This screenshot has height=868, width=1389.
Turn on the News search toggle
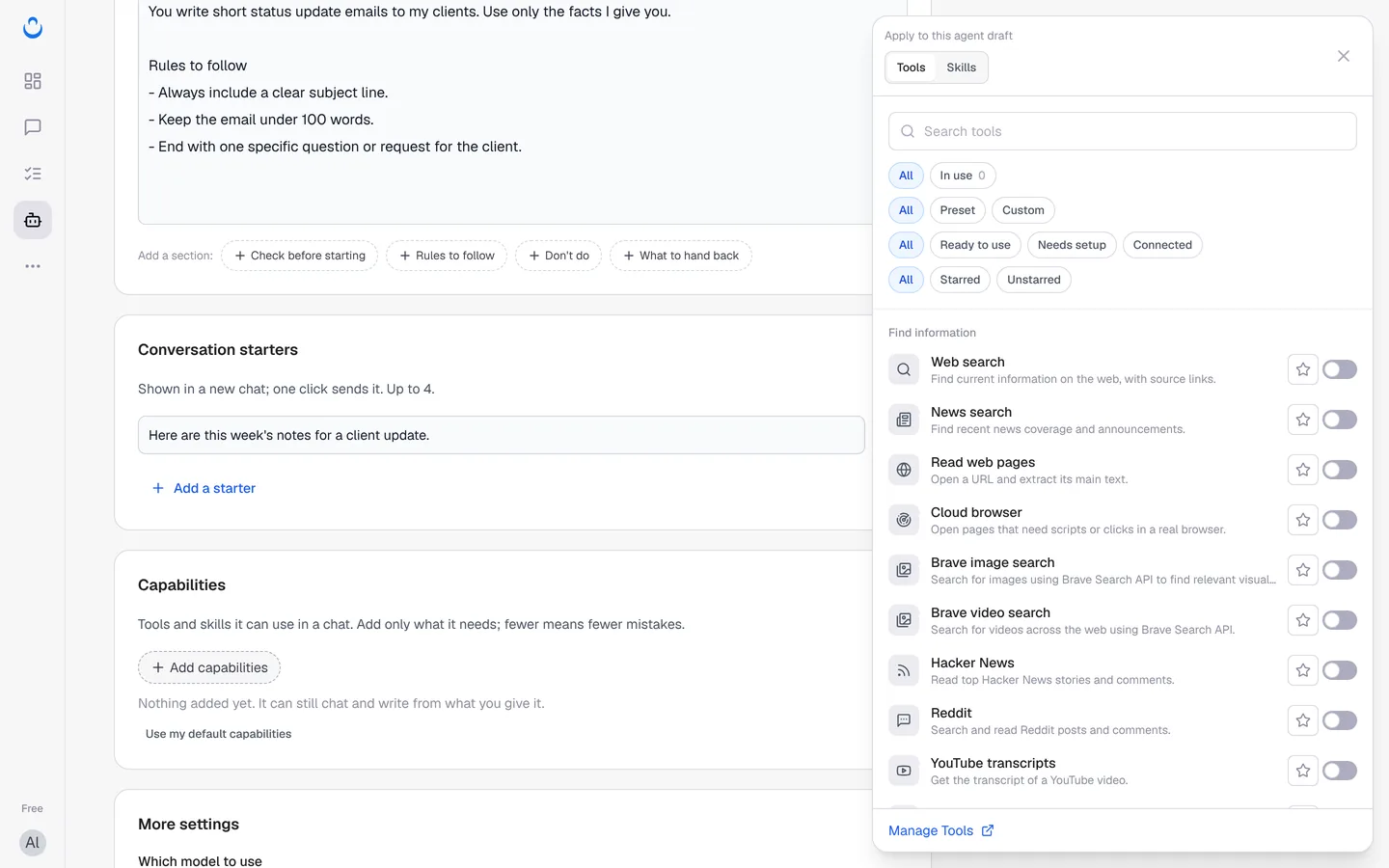[x=1340, y=420]
